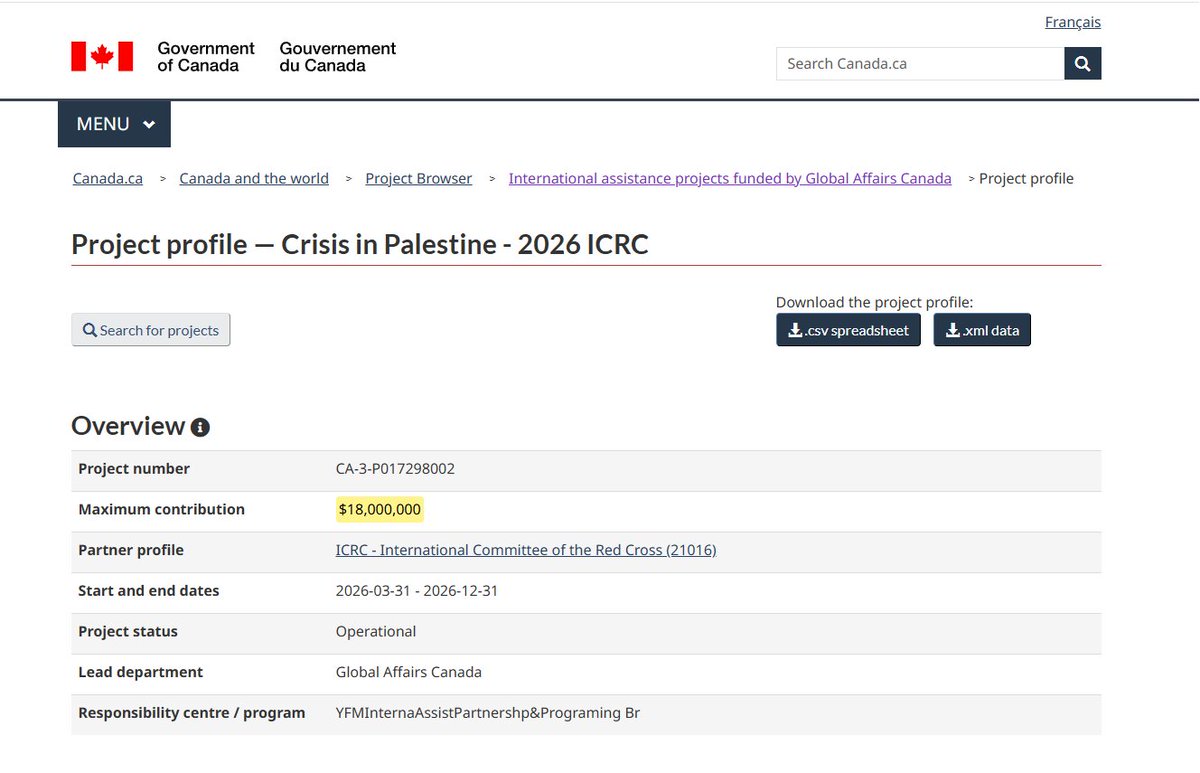Click the Operational status value
Viewport: 1200px width, 773px height.
376,632
